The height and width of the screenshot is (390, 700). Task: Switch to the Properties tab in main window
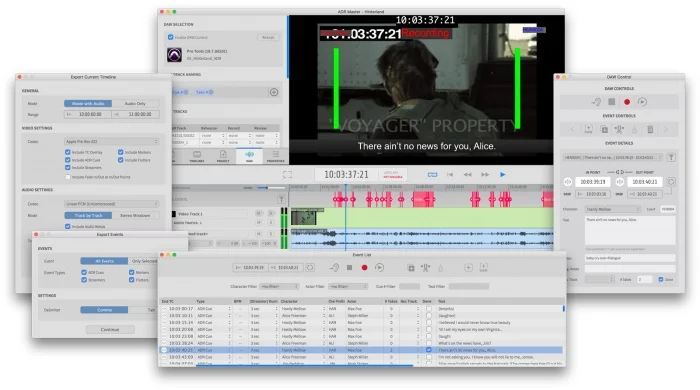click(275, 156)
